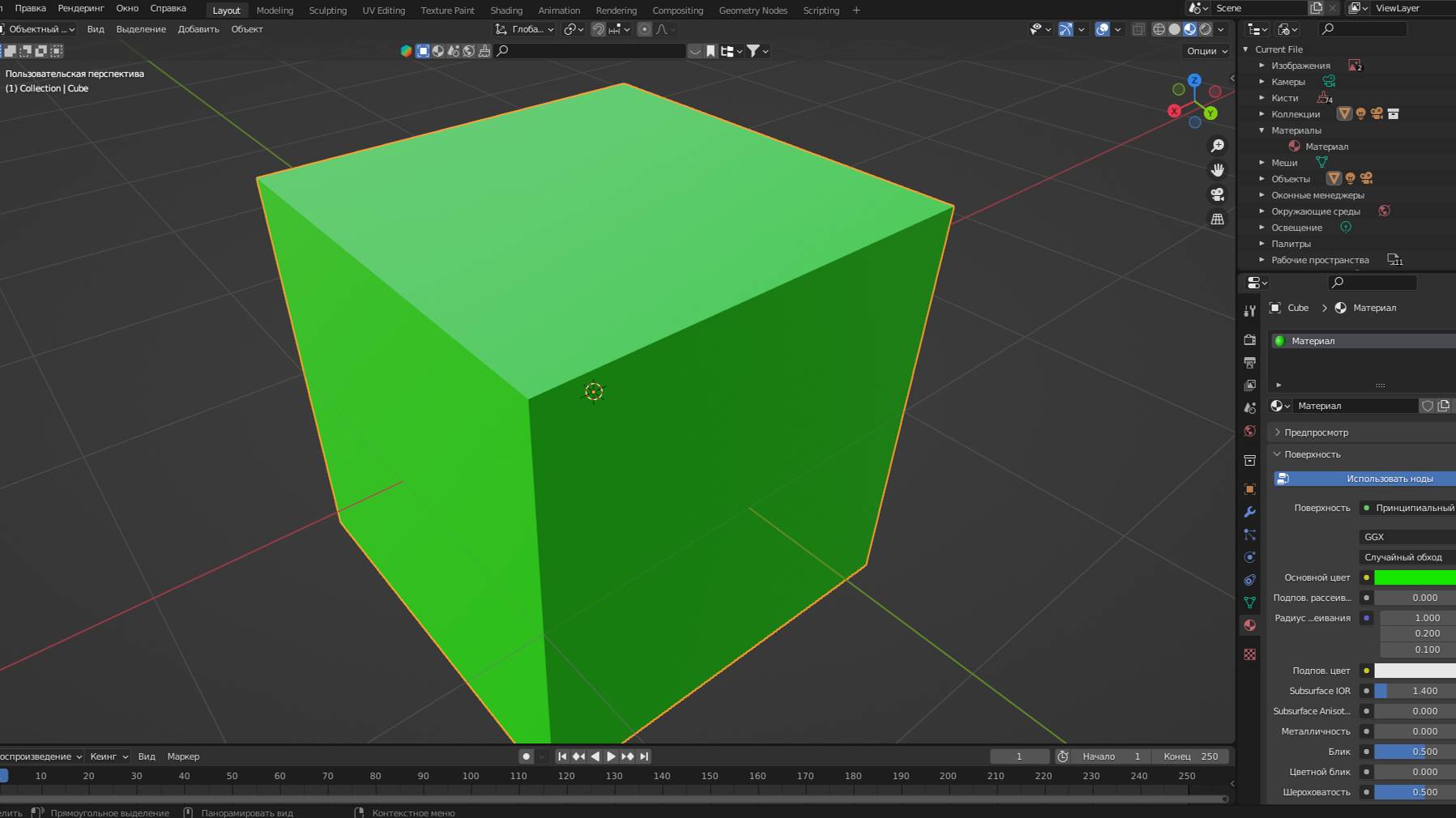Open the Output properties tab (printer icon)

click(1249, 362)
